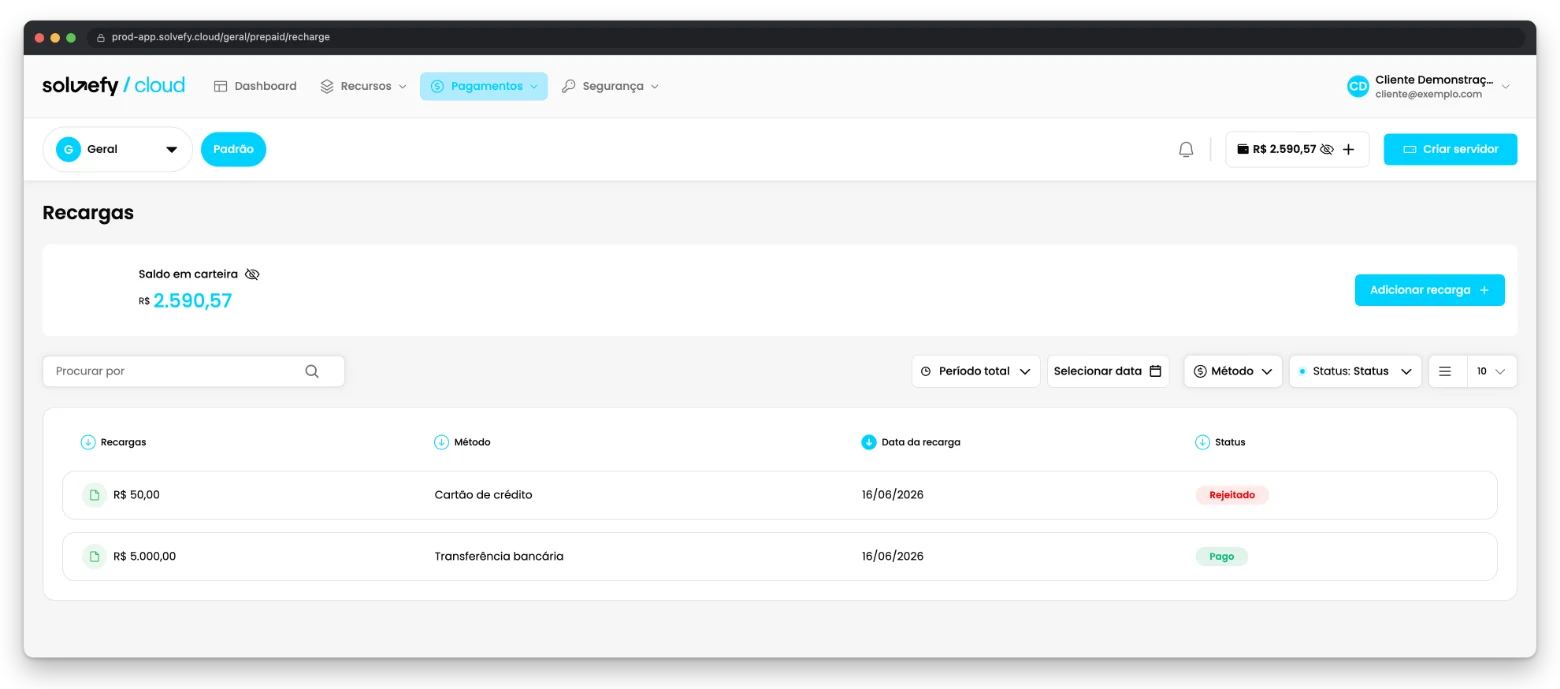The image size is (1560, 689).
Task: Open the Segurança menu
Action: [610, 86]
